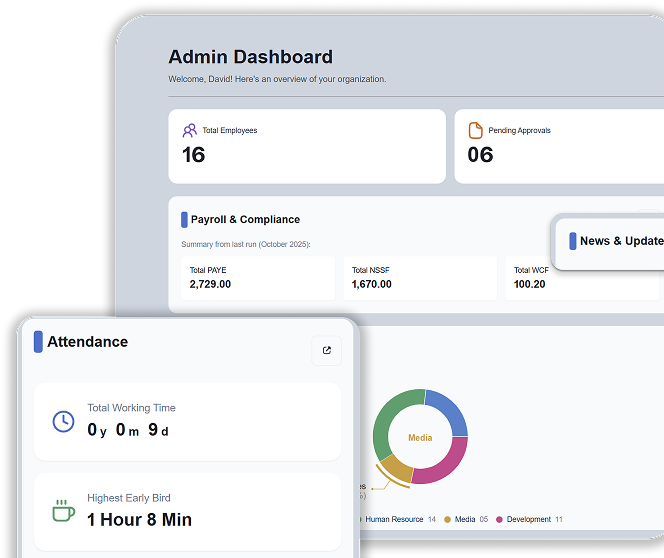Select the blue Human Resource donut segment

pyautogui.click(x=448, y=410)
